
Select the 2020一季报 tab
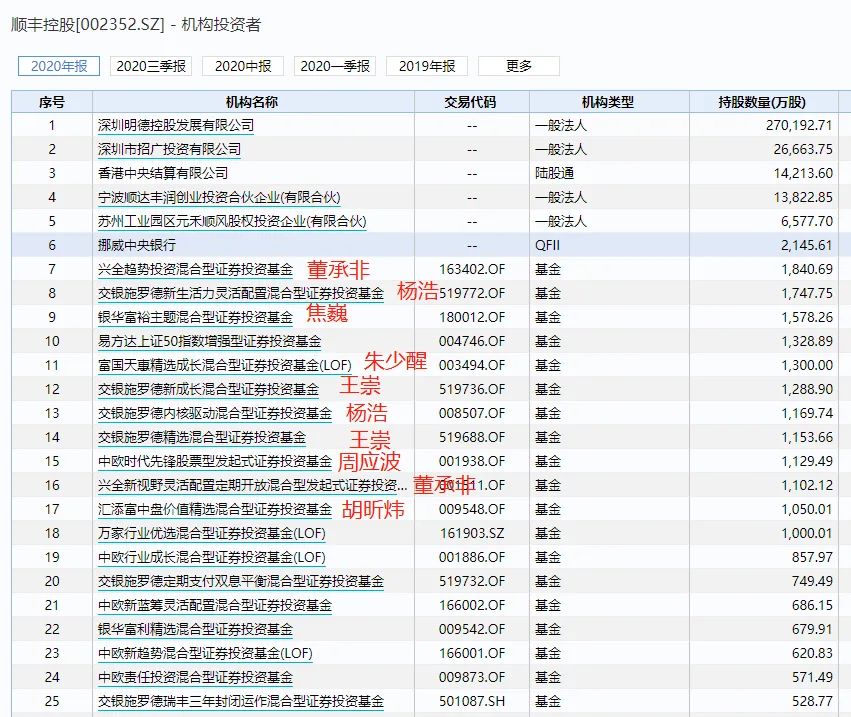[x=336, y=66]
